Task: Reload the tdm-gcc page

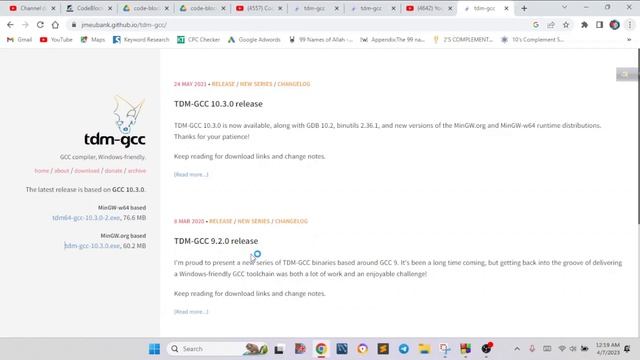Action: click(x=40, y=25)
